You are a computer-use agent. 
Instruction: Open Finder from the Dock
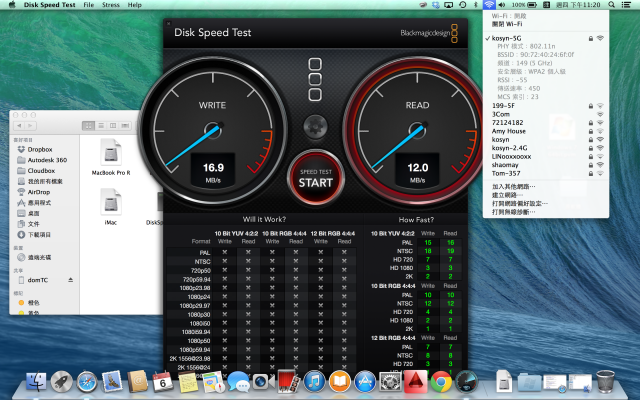36,382
